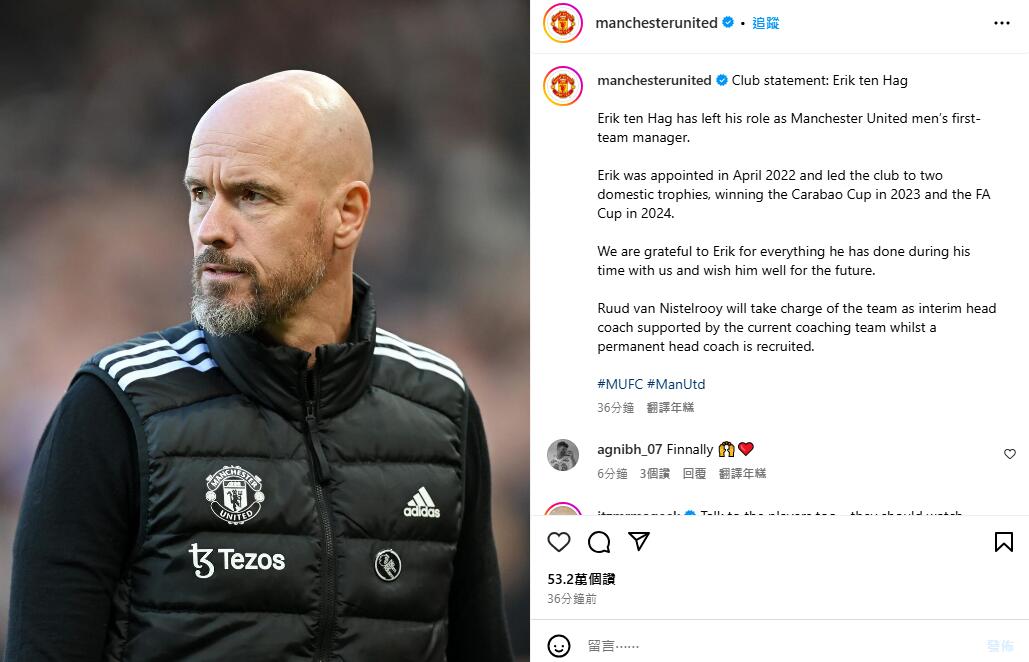
Task: Click manchesterunited profile avatar in header
Action: coord(562,23)
